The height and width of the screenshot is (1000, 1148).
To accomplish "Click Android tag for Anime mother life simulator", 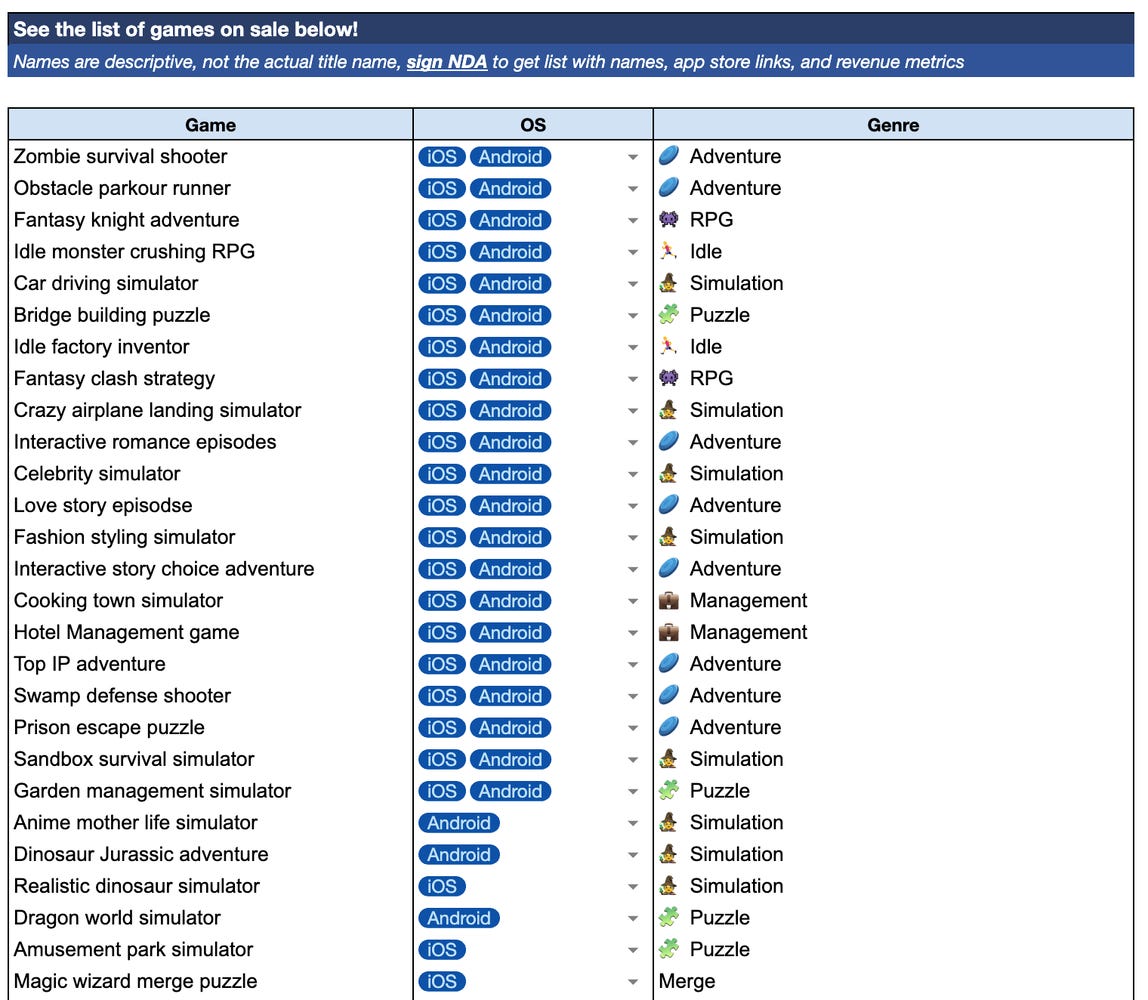I will (x=459, y=823).
